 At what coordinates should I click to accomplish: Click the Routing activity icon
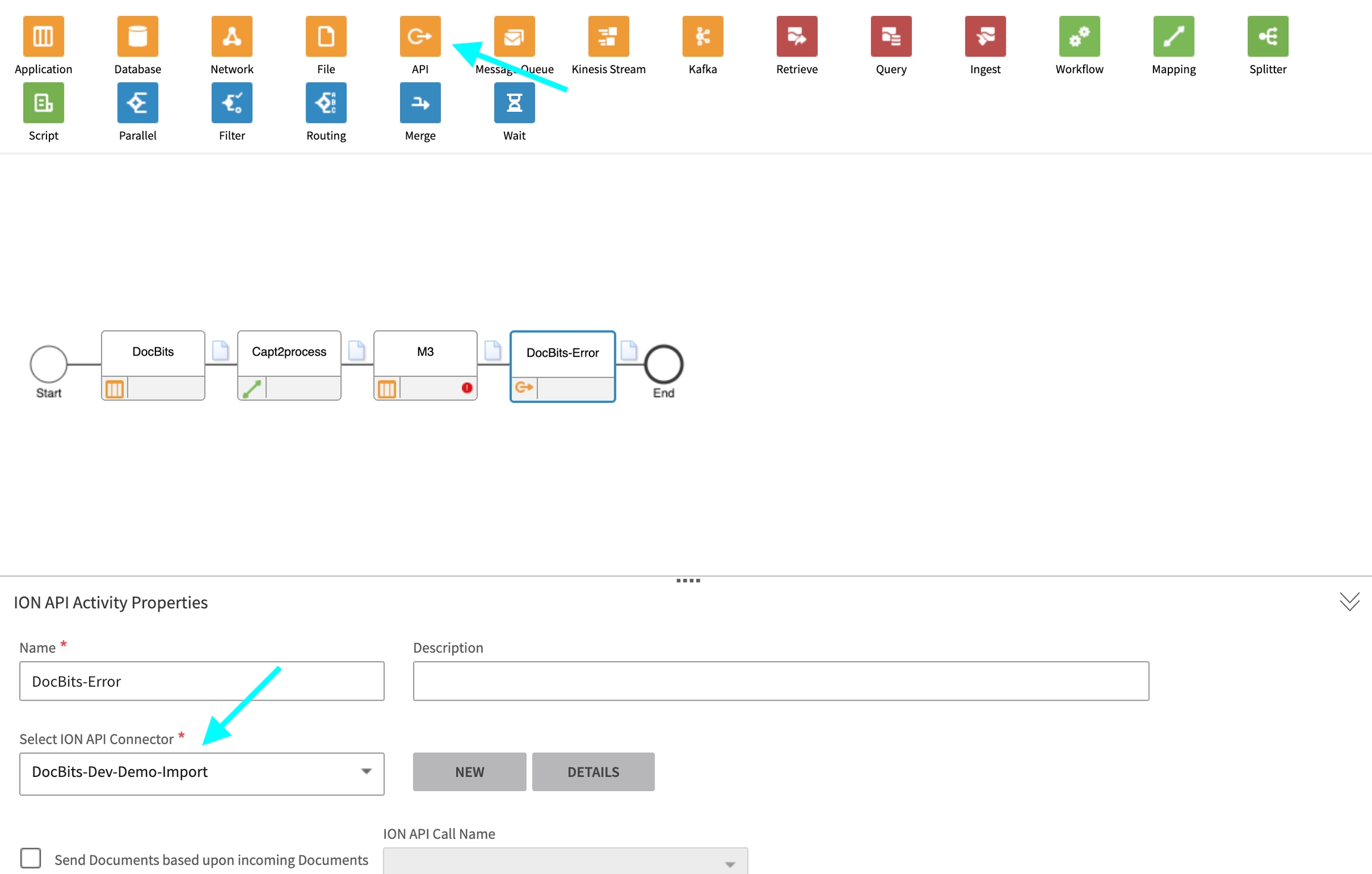point(326,104)
